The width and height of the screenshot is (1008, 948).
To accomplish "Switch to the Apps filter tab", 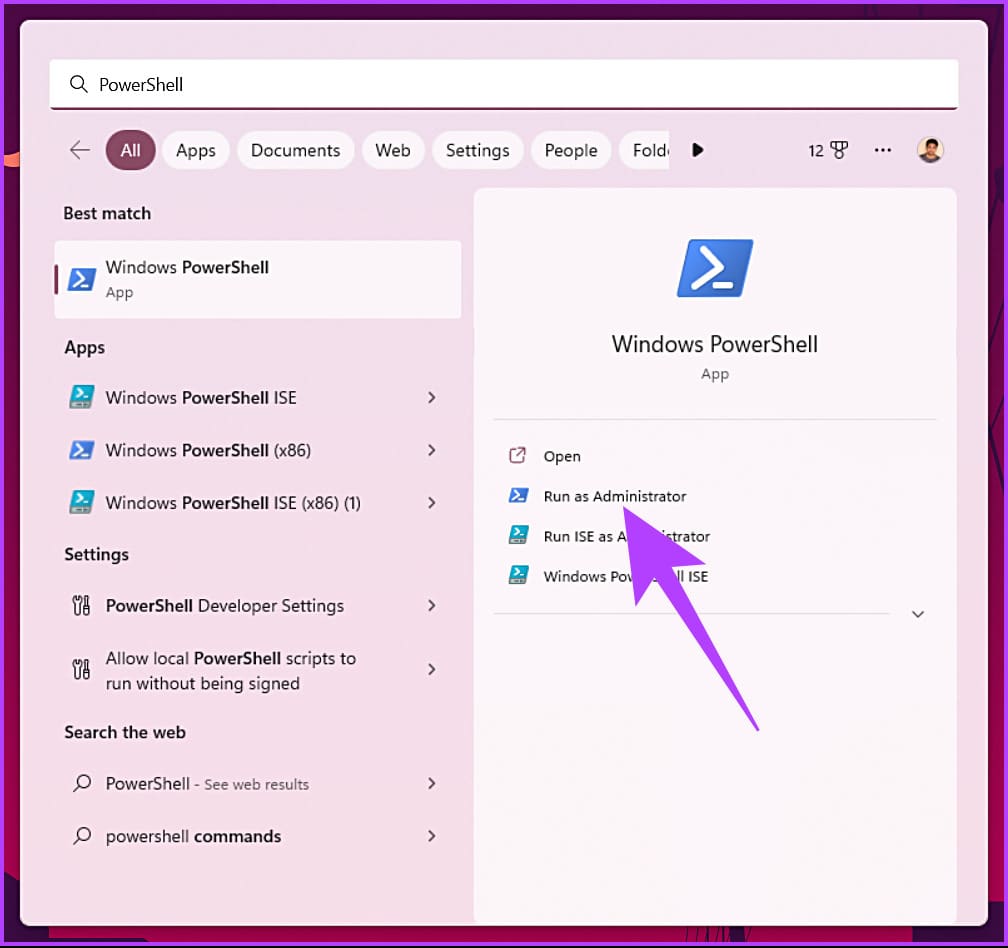I will pyautogui.click(x=196, y=150).
